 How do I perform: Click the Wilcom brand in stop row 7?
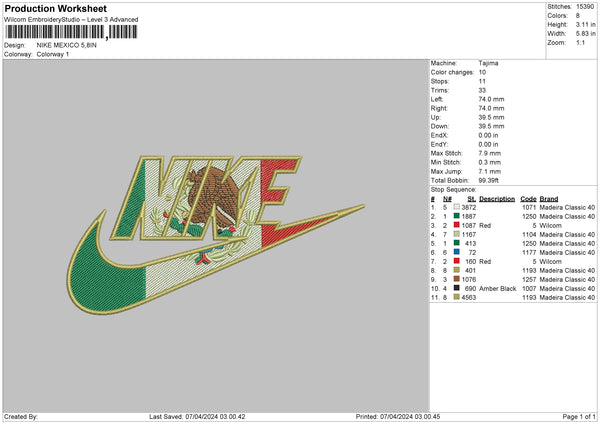(550, 261)
